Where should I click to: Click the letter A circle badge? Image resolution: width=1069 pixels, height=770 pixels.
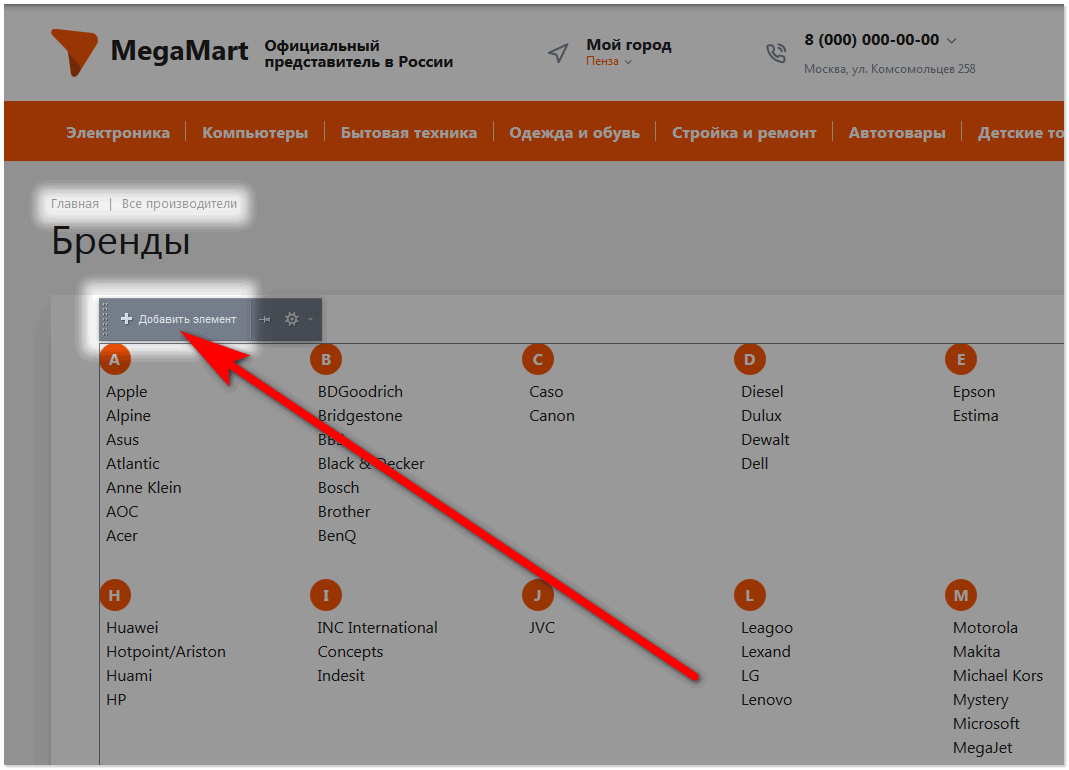point(115,359)
